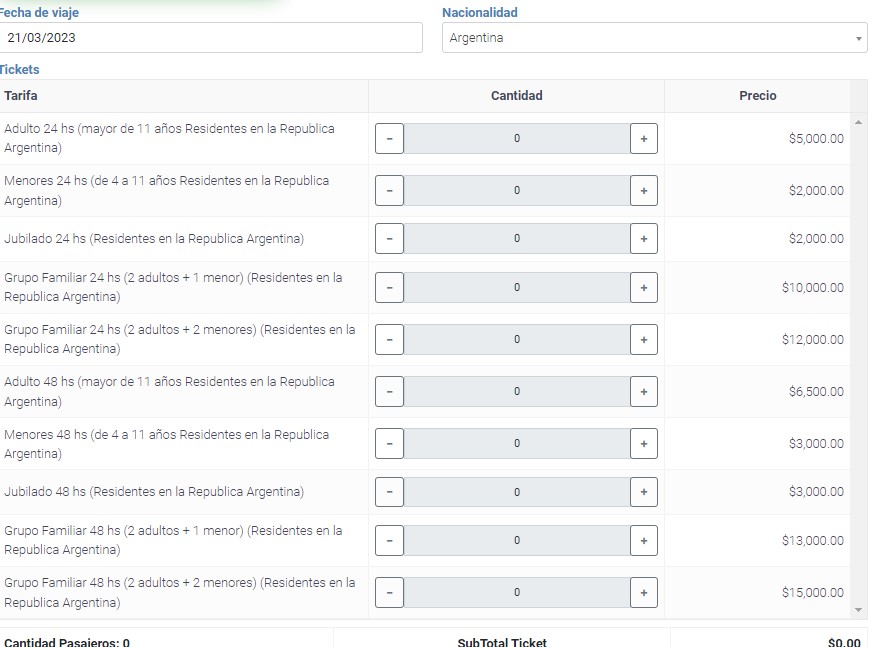Remove one Jubilado 24 hs ticket
Screen dimensions: 869x647
389,239
